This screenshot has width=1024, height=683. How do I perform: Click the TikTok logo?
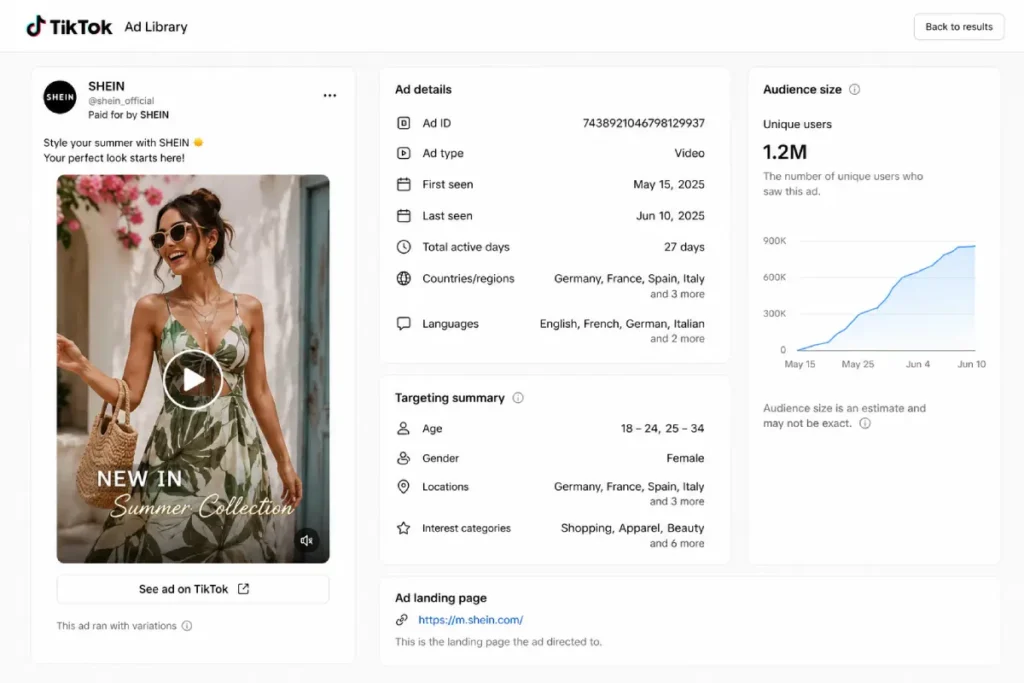(69, 27)
